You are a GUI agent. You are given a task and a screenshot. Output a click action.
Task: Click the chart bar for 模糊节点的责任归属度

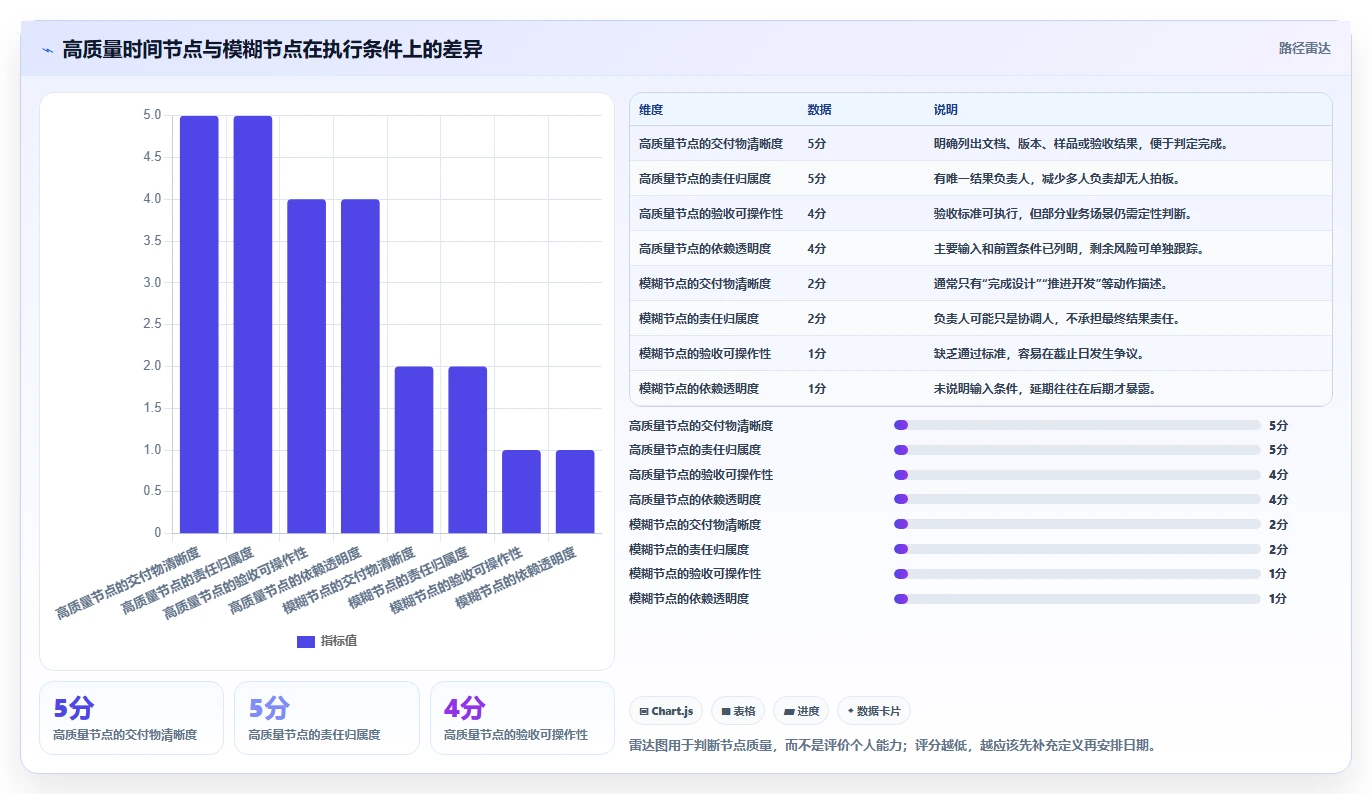tap(467, 450)
